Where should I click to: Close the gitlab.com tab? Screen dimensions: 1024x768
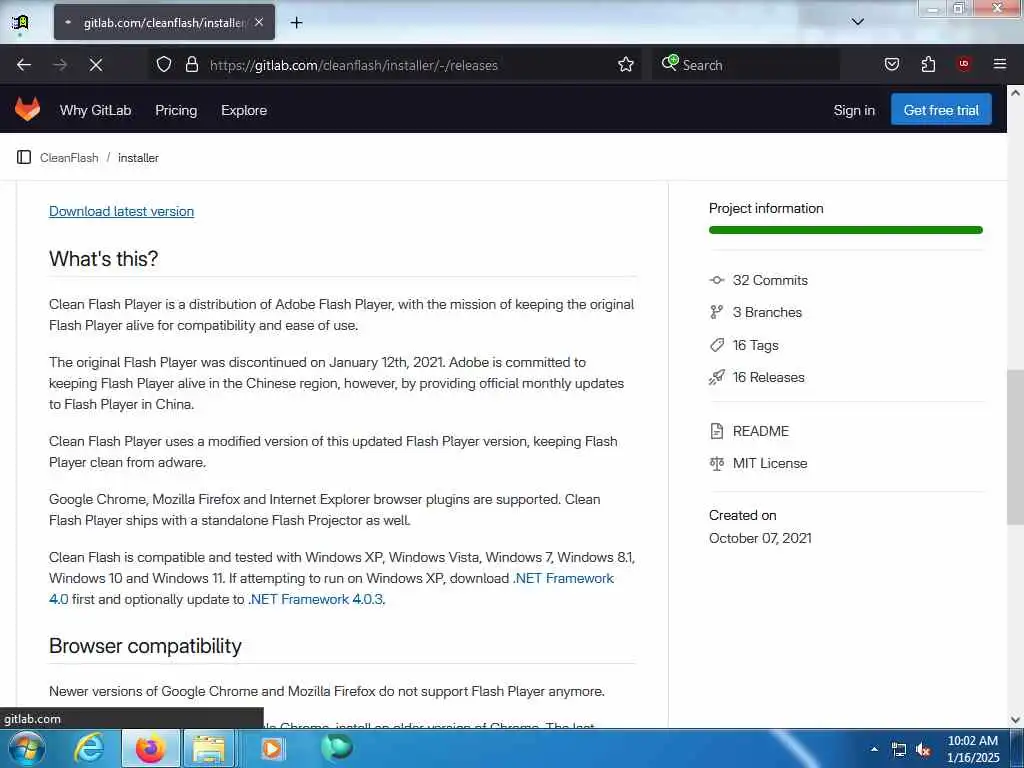(x=259, y=22)
